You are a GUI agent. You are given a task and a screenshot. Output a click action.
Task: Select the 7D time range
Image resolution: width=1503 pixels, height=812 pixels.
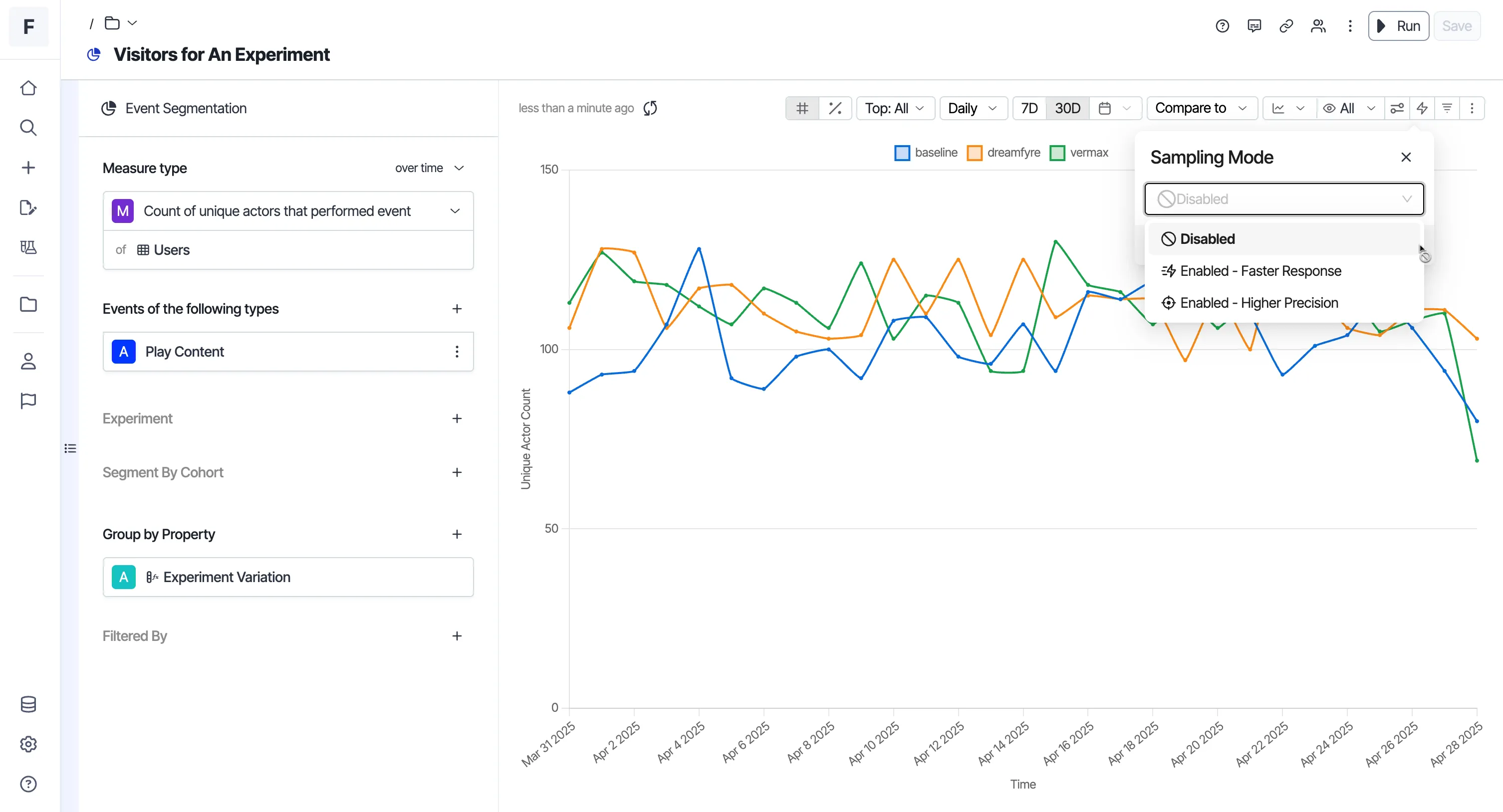tap(1029, 109)
